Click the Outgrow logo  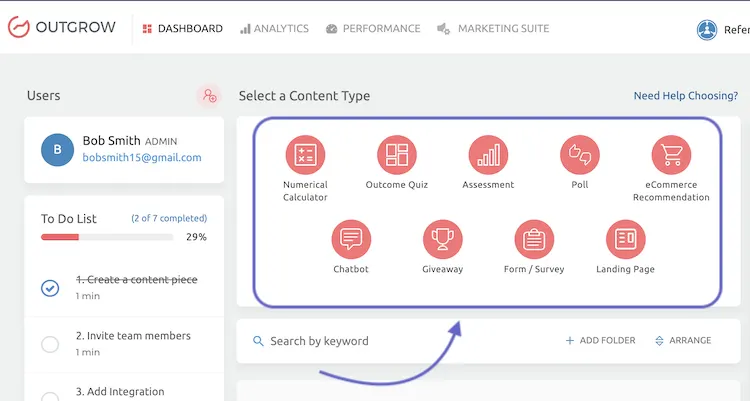(62, 27)
